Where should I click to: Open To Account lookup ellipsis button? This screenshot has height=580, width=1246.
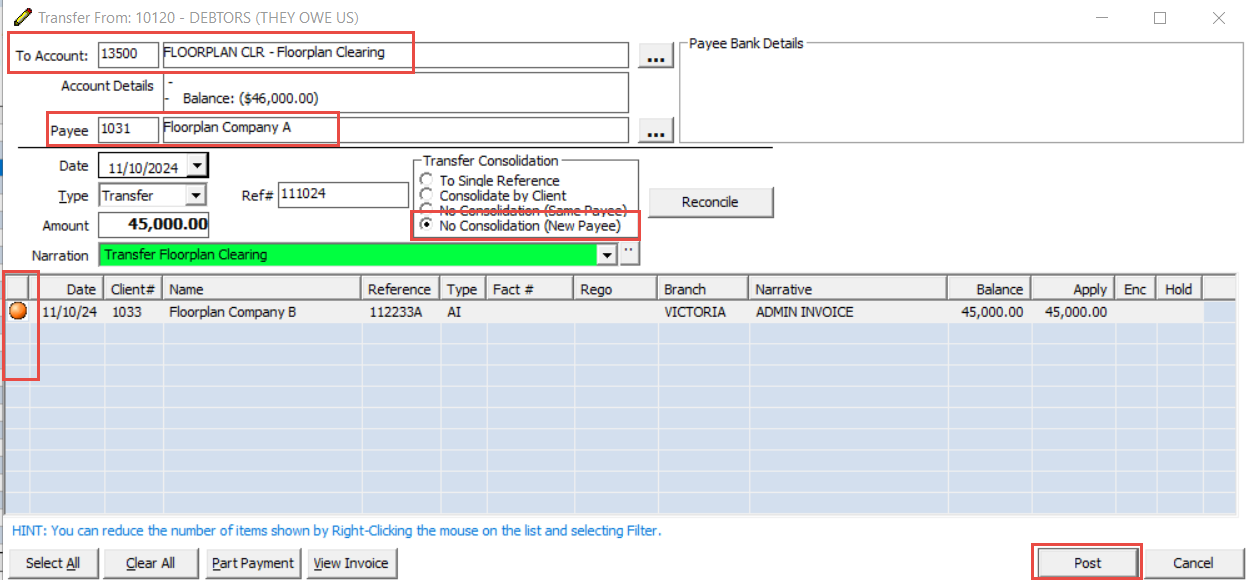(655, 59)
